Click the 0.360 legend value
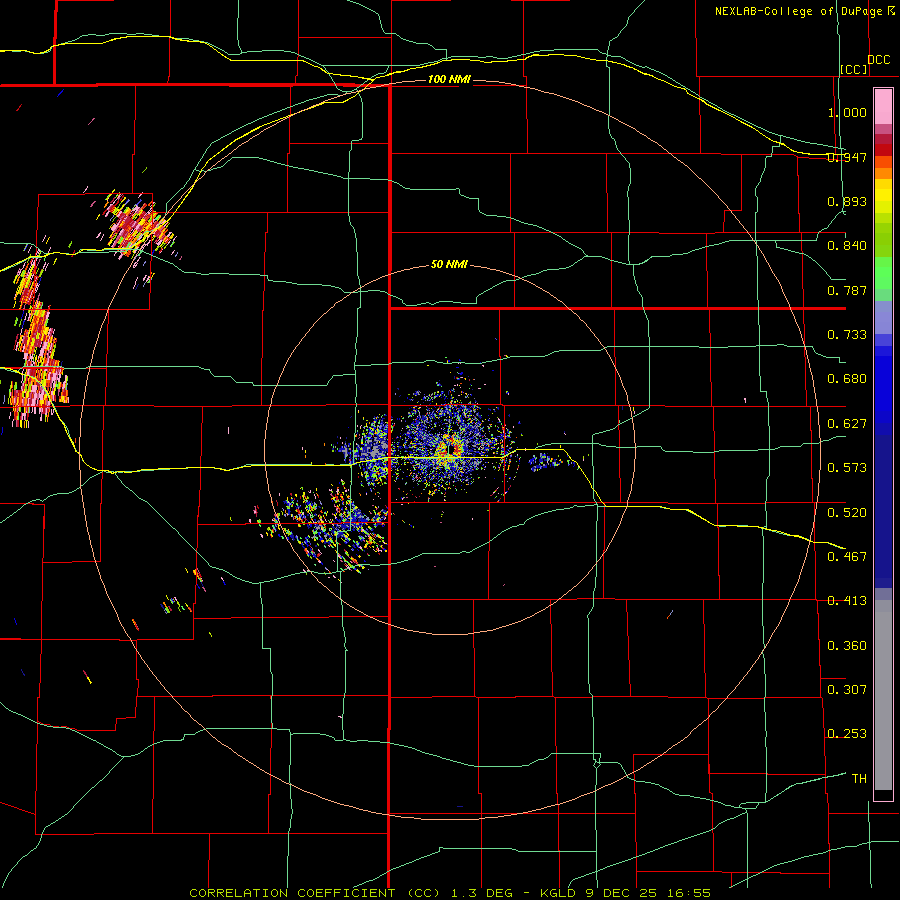Viewport: 900px width, 900px height. coord(847,646)
